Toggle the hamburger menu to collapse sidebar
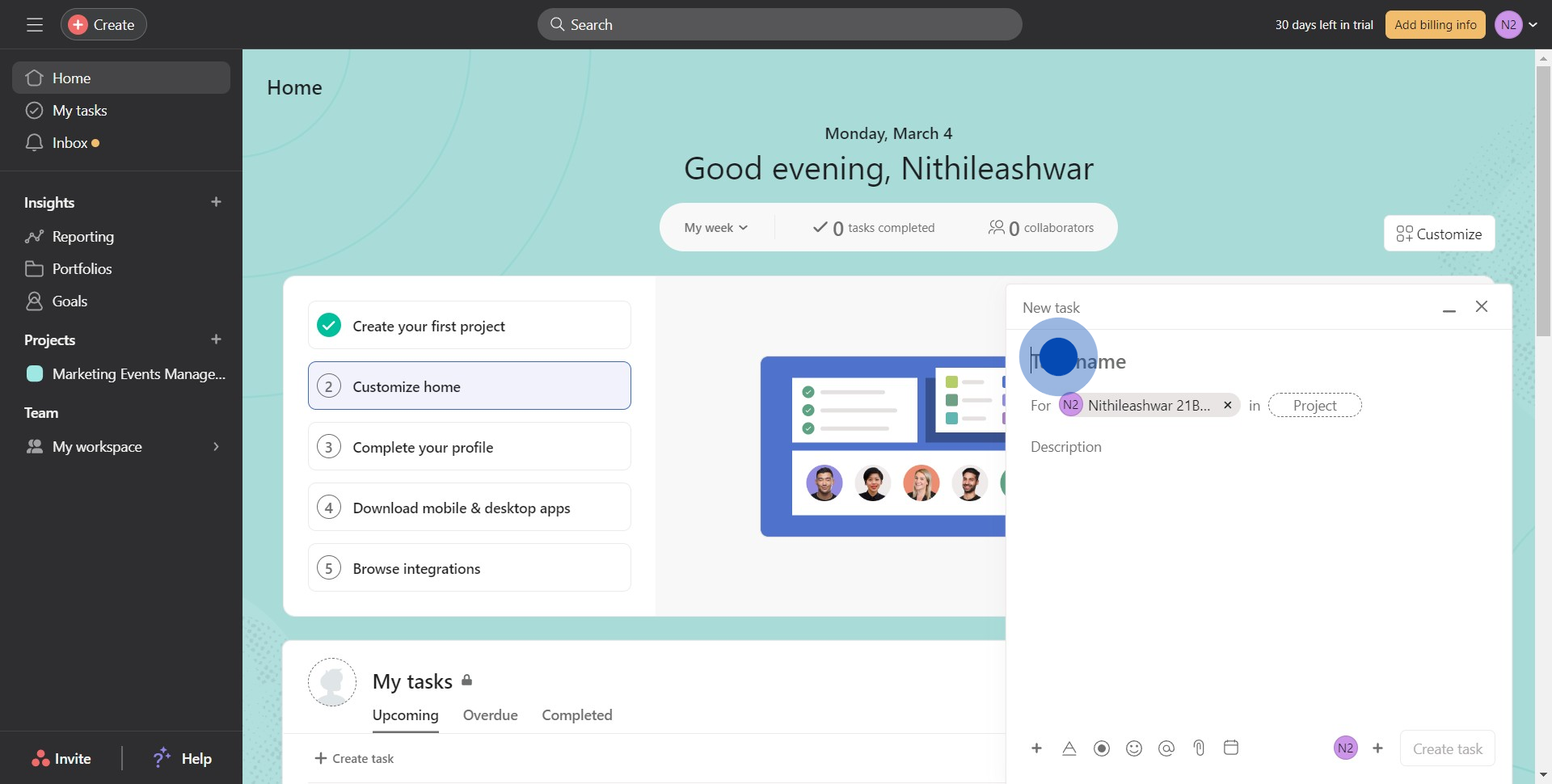1552x784 pixels. (35, 25)
